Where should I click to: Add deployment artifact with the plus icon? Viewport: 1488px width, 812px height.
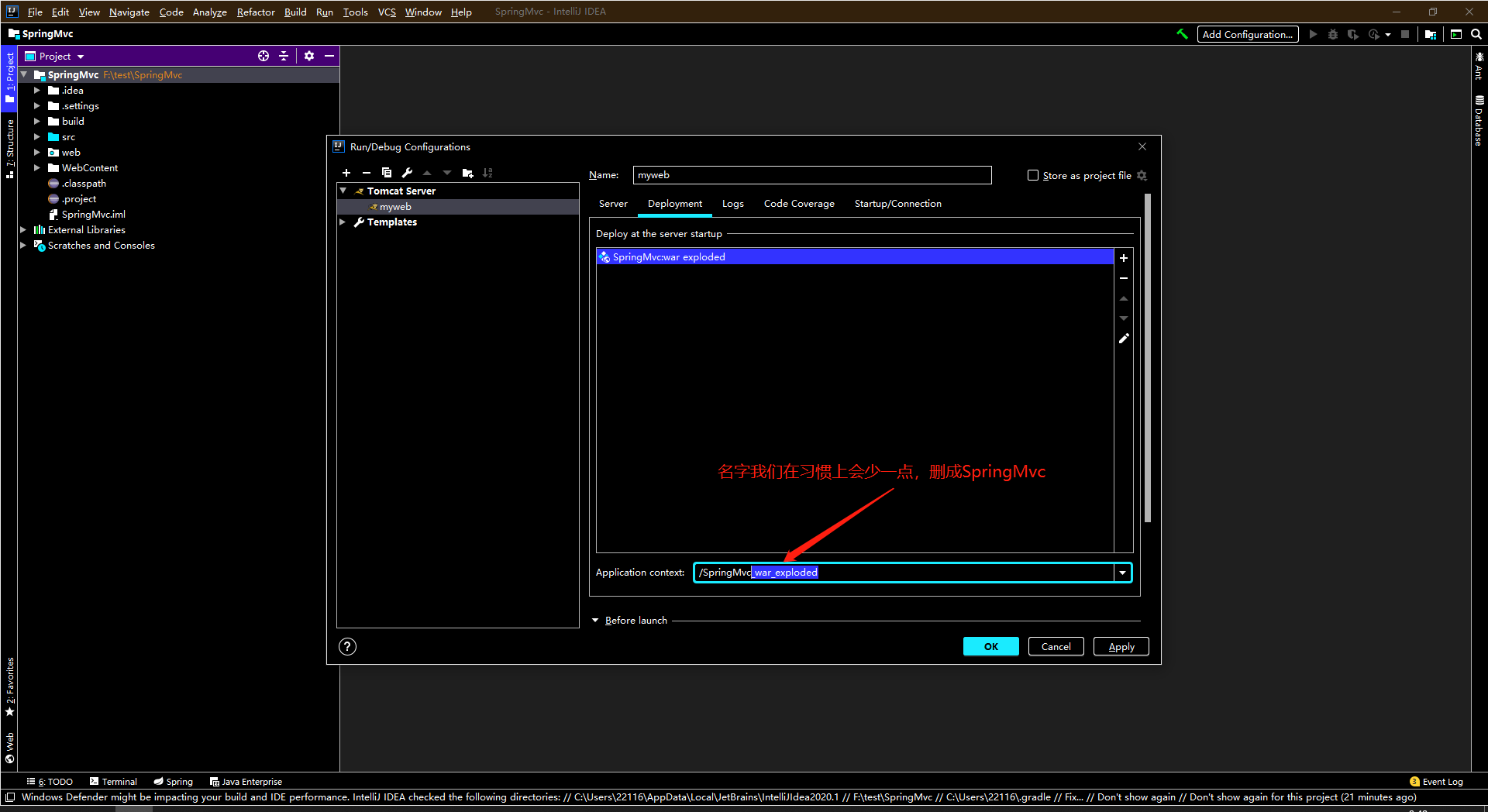1124,258
